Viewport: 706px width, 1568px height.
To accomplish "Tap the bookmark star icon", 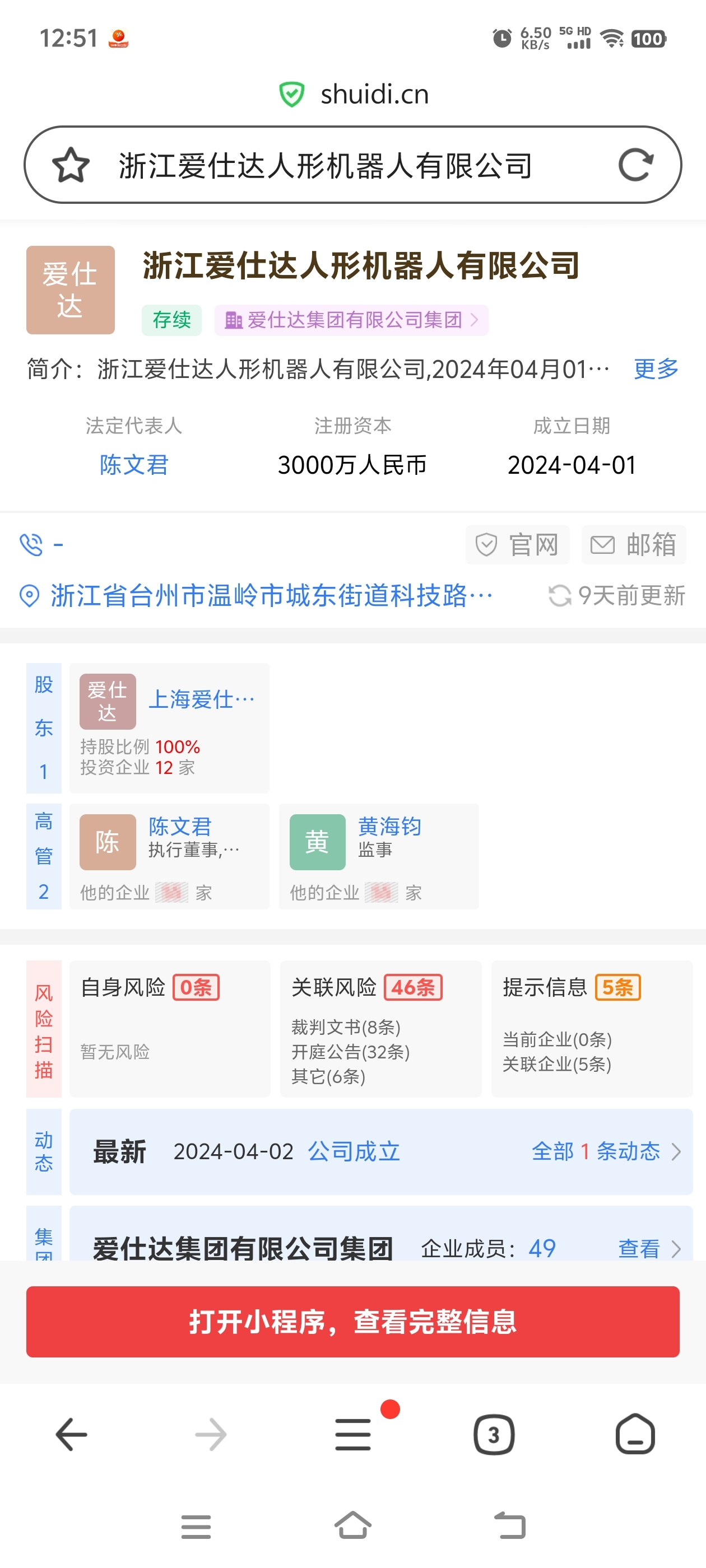I will [71, 165].
